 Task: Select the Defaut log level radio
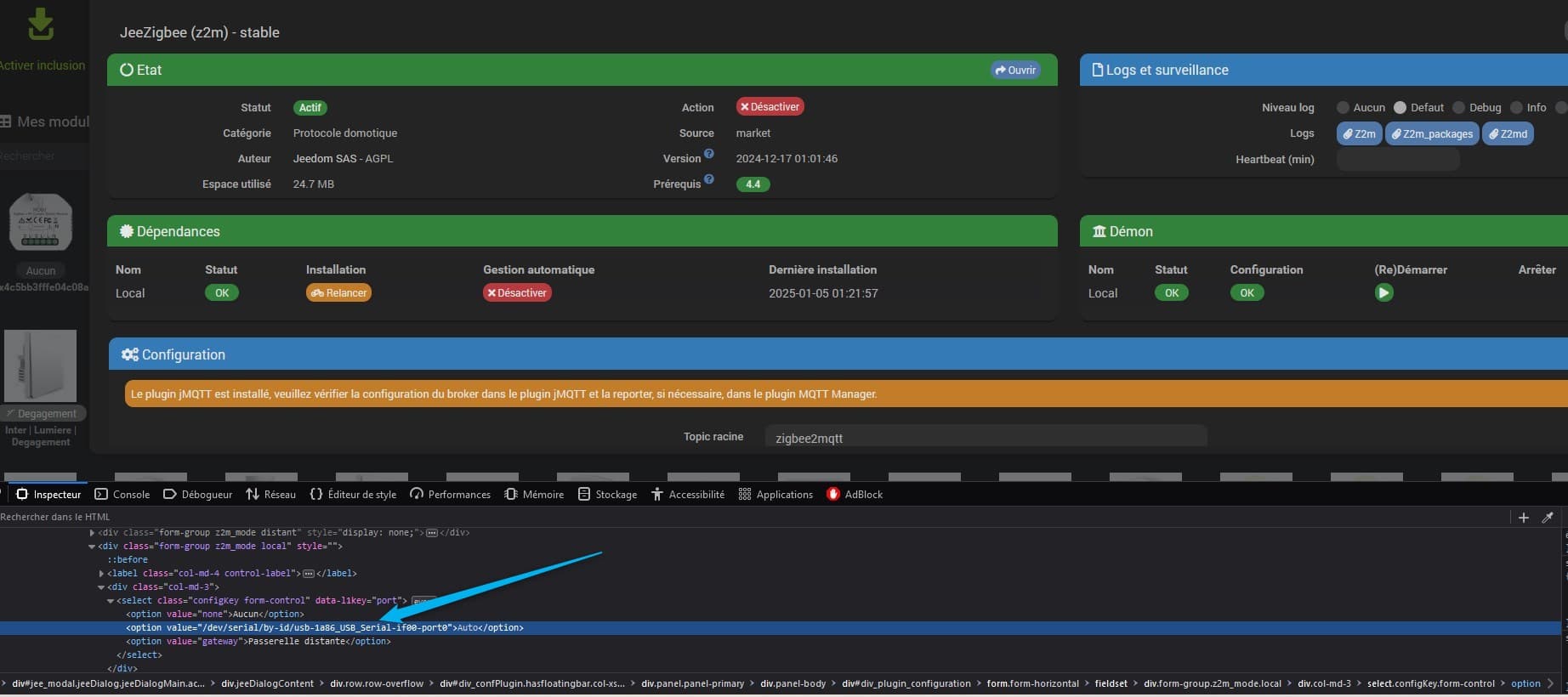click(x=1400, y=108)
